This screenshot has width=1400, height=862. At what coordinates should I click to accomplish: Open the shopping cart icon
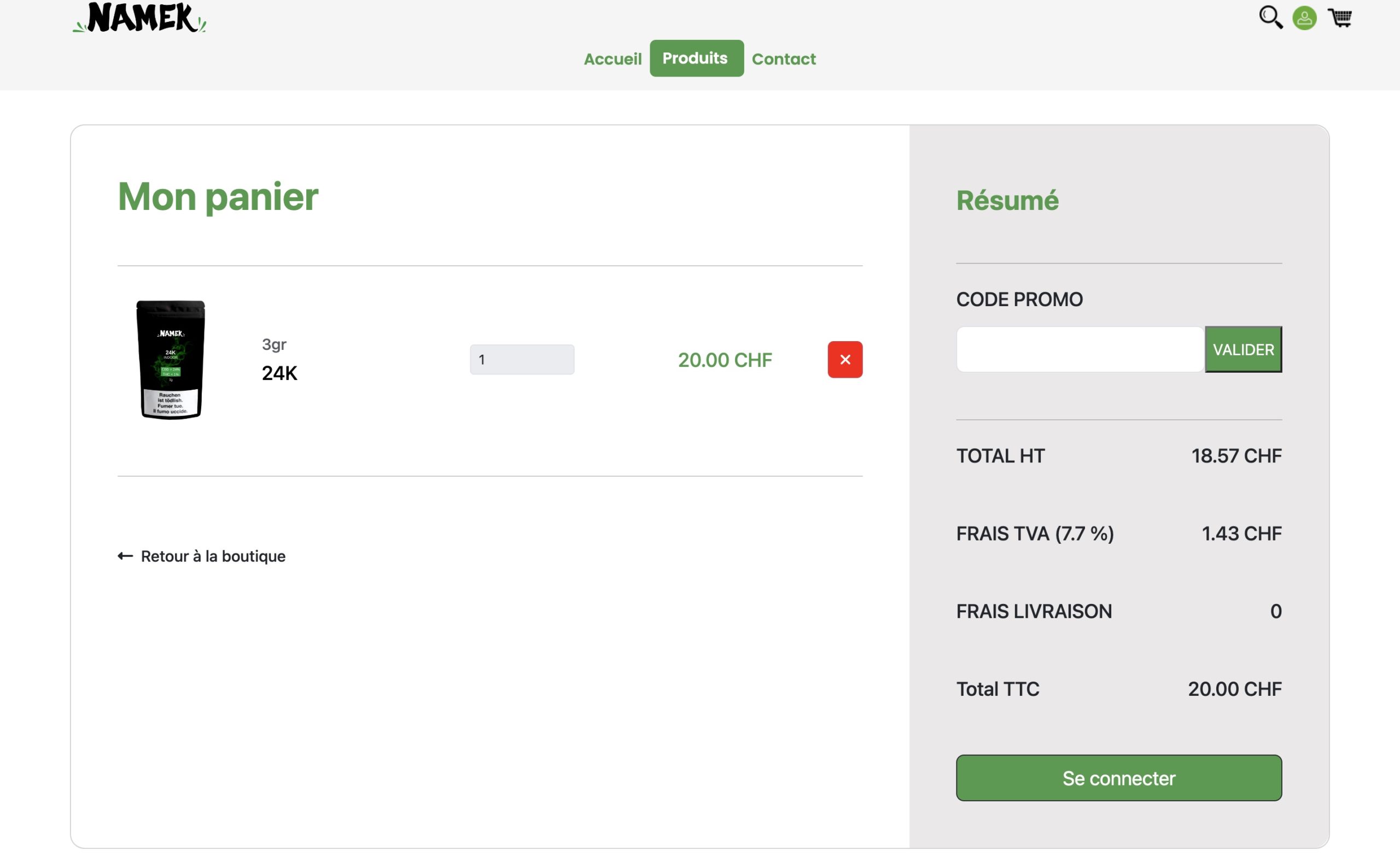coord(1339,17)
